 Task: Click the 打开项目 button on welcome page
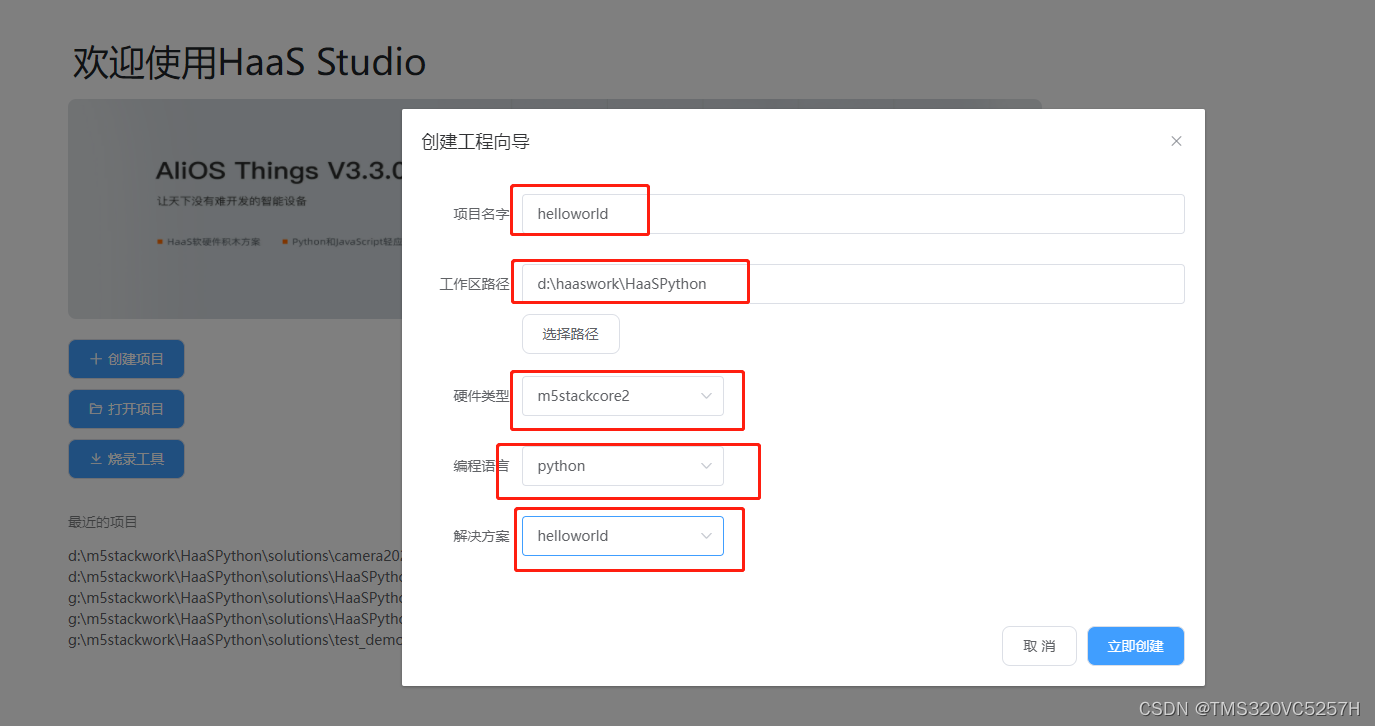(x=126, y=409)
